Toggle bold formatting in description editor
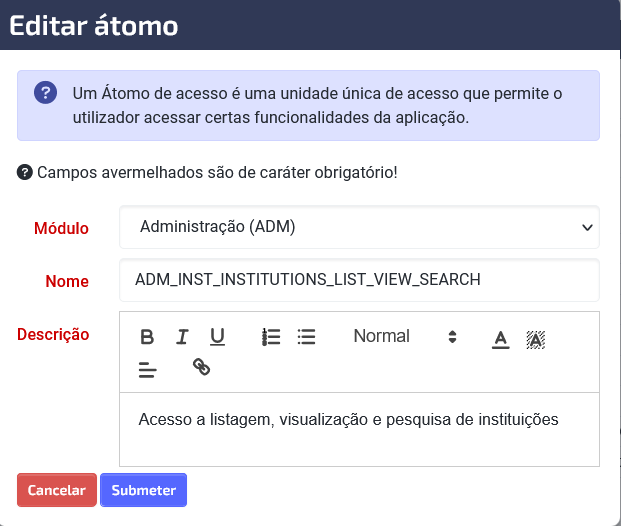This screenshot has width=621, height=526. coord(147,337)
